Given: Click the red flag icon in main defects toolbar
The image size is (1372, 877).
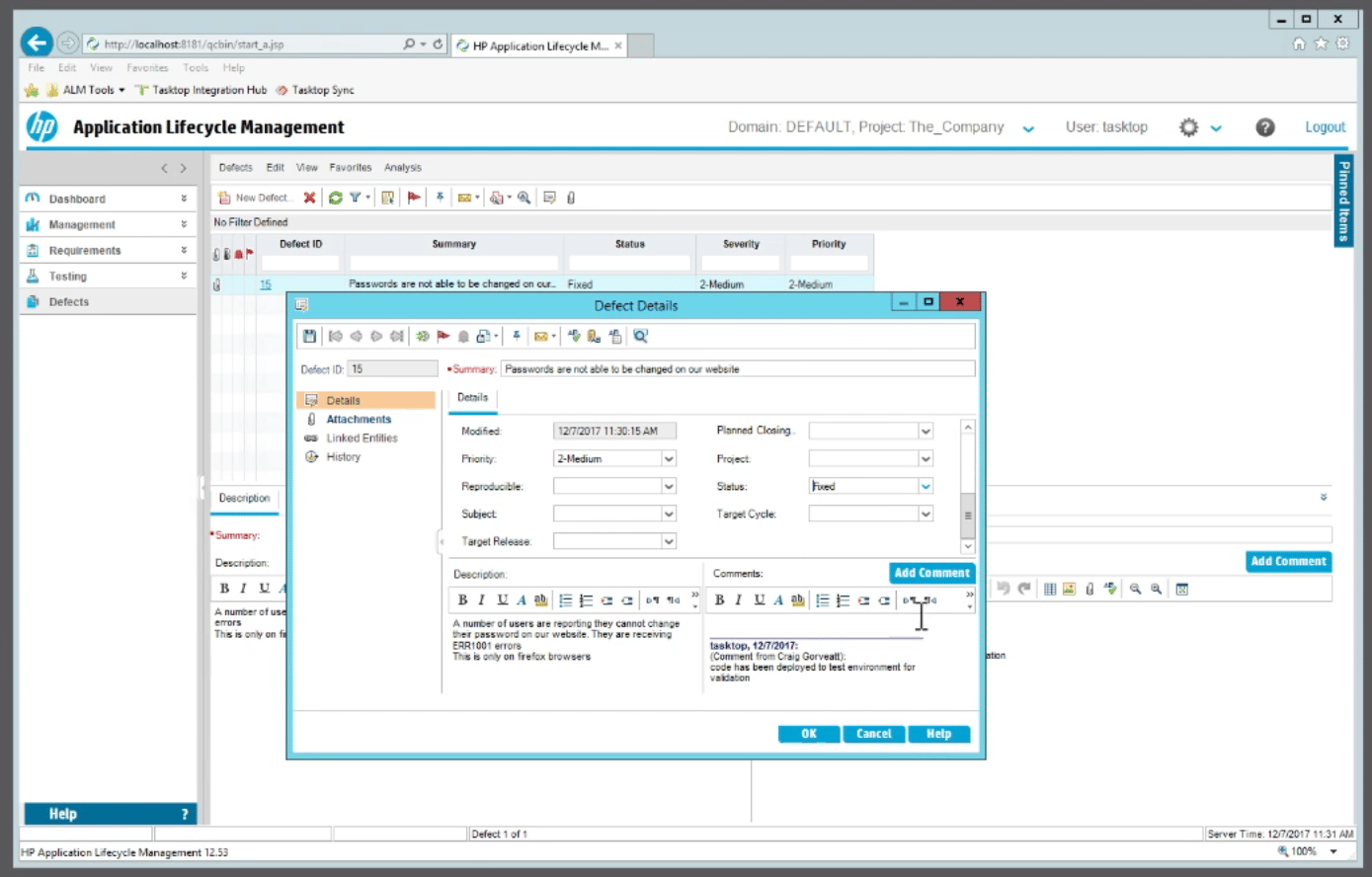Looking at the screenshot, I should 414,198.
